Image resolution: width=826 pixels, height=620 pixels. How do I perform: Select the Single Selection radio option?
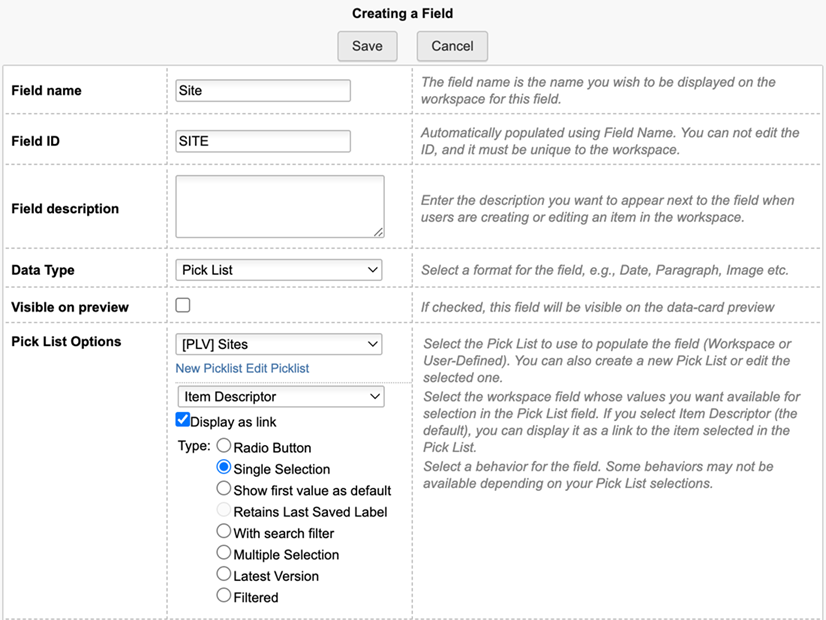pos(224,468)
